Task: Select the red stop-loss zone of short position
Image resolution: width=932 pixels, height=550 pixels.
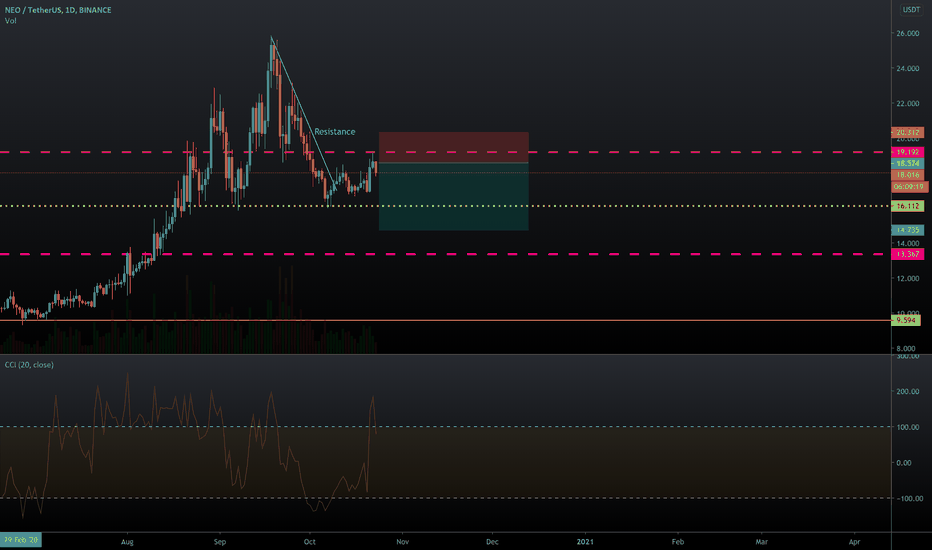Action: tap(454, 147)
